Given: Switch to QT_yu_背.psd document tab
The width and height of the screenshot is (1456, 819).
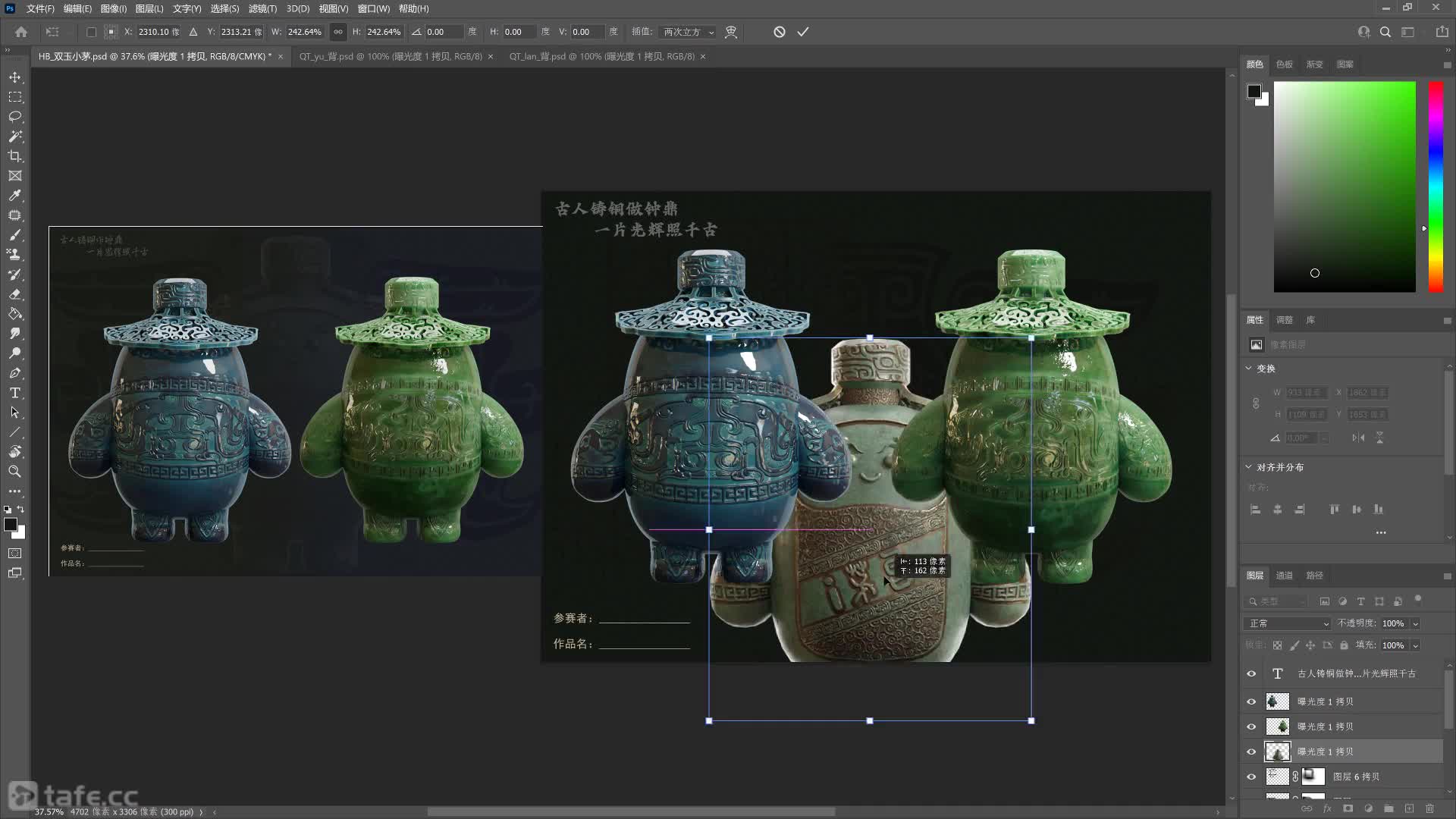Looking at the screenshot, I should click(x=391, y=56).
